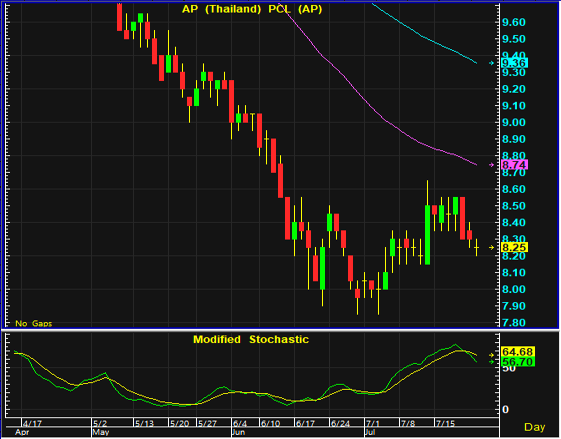Click the 5/27 date label
The height and width of the screenshot is (439, 561).
(x=207, y=424)
